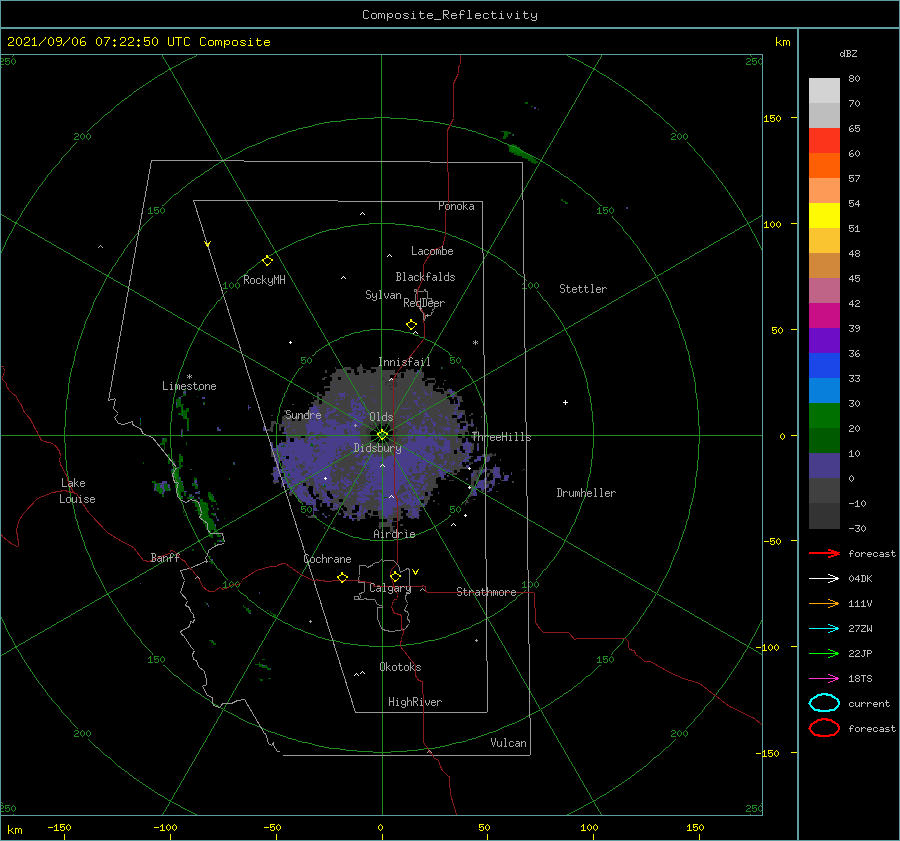Click the Limestone label
This screenshot has height=841, width=900.
(x=189, y=386)
